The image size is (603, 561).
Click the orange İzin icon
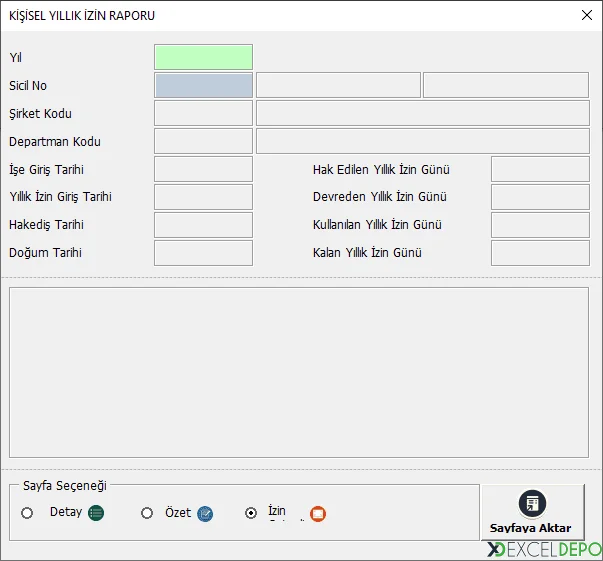[318, 514]
